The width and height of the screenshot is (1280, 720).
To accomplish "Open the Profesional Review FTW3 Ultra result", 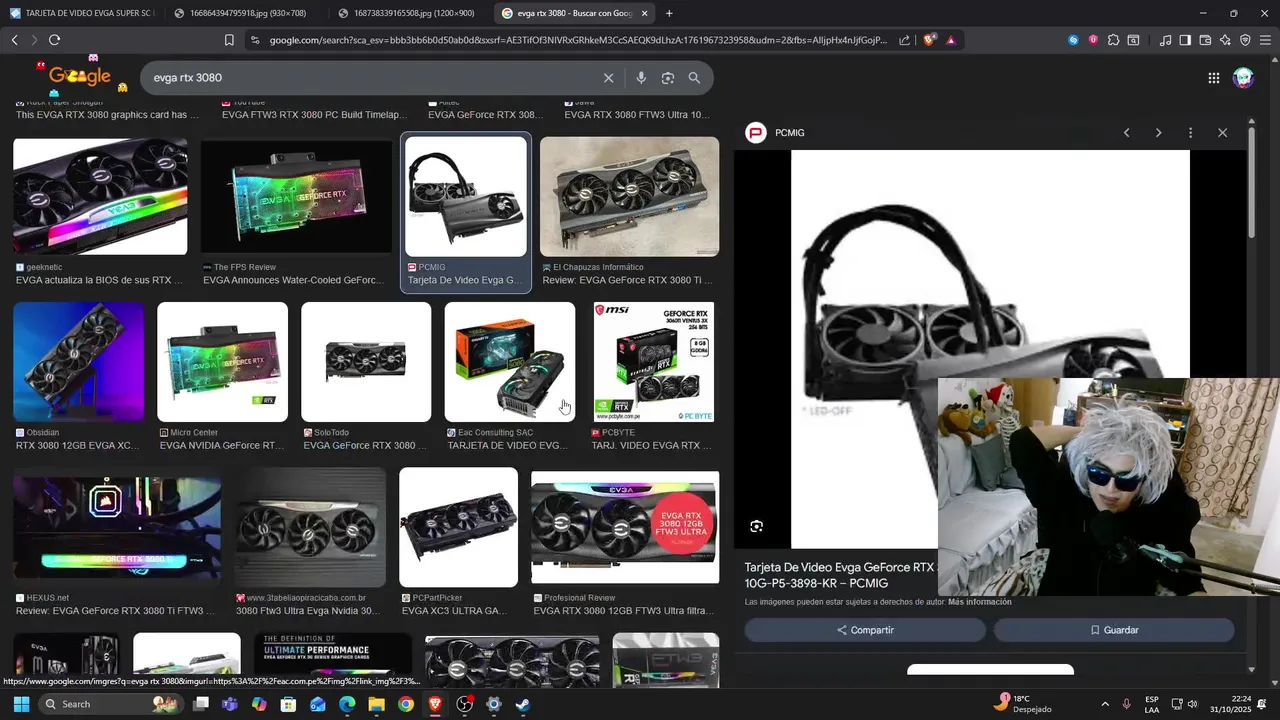I will coord(625,527).
